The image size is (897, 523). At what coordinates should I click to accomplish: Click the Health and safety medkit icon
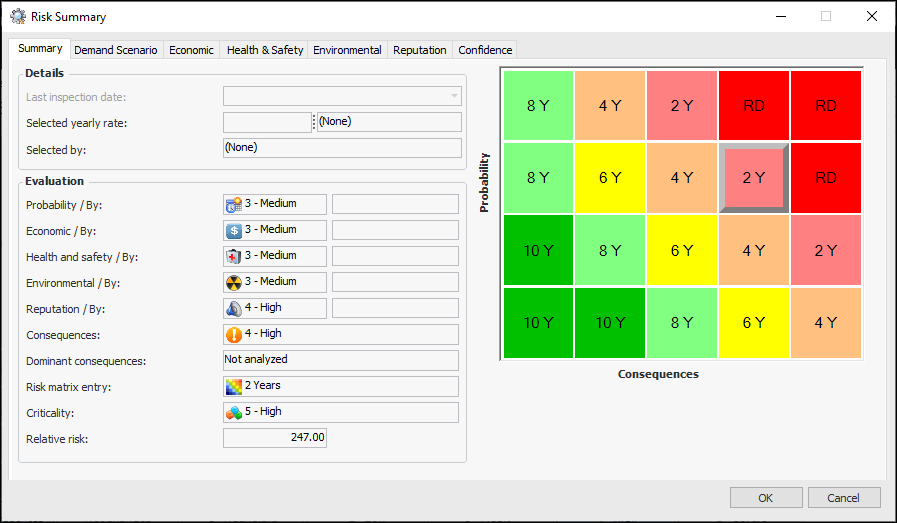click(x=233, y=256)
